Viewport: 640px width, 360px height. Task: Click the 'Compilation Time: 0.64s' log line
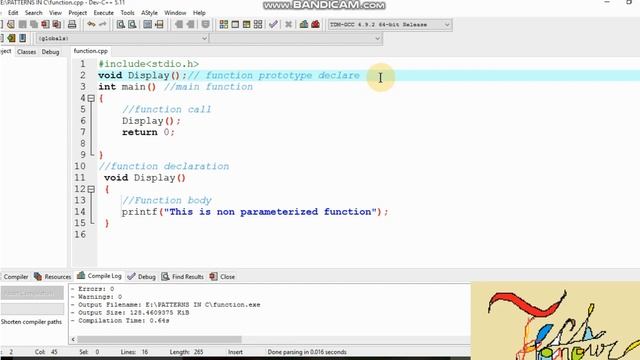click(120, 321)
